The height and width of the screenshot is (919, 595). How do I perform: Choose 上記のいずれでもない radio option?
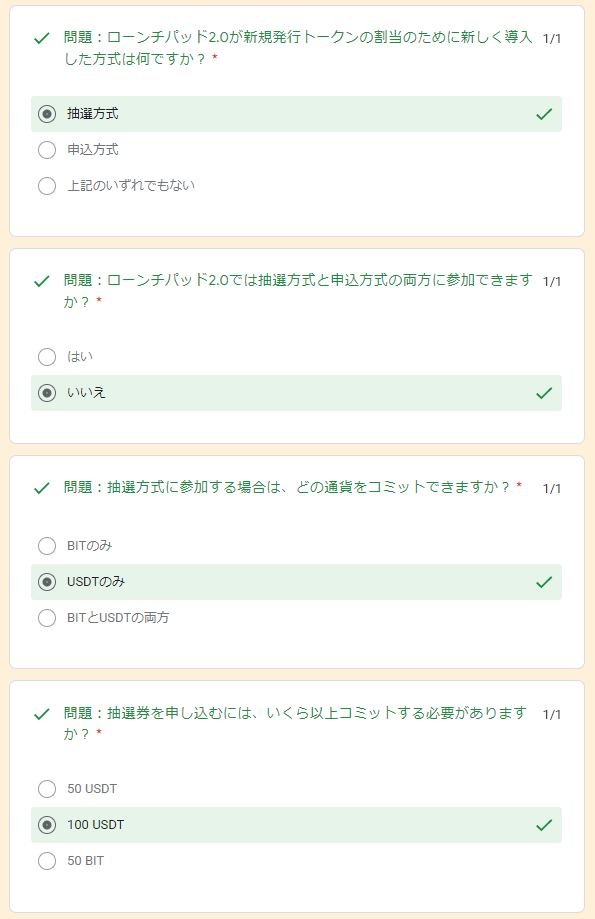47,186
